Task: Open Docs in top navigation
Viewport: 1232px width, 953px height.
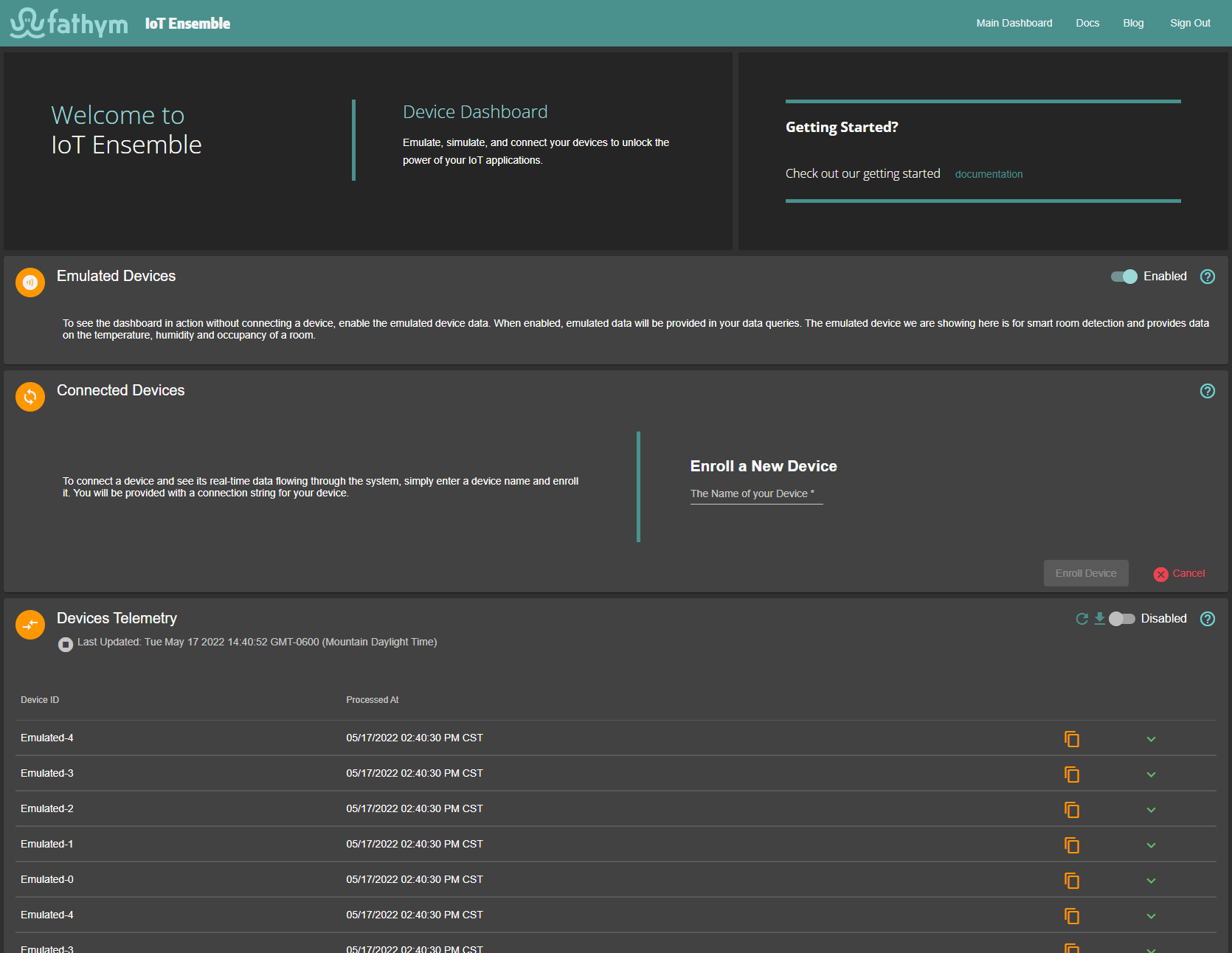Action: [1087, 23]
